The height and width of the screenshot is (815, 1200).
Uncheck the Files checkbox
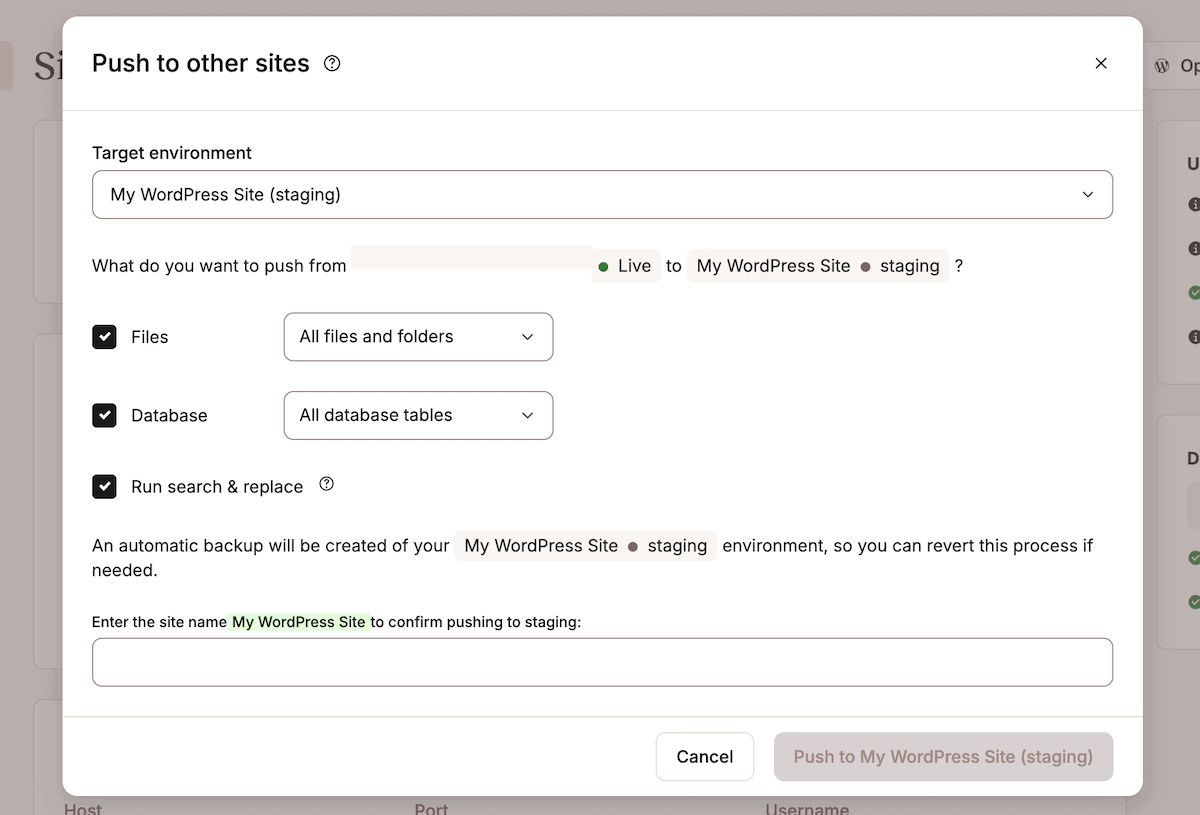[104, 337]
